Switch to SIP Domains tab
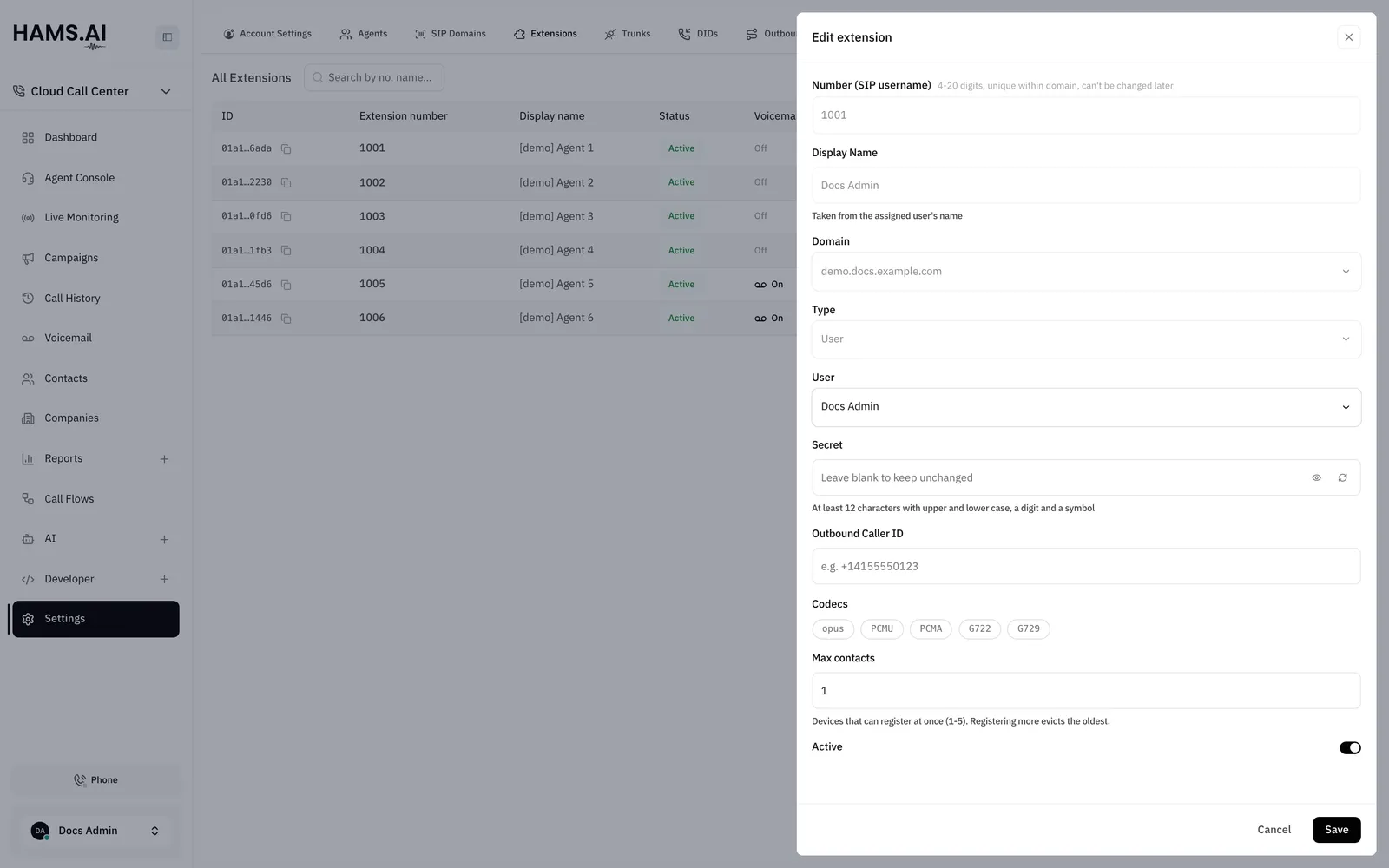1389x868 pixels. tap(451, 34)
